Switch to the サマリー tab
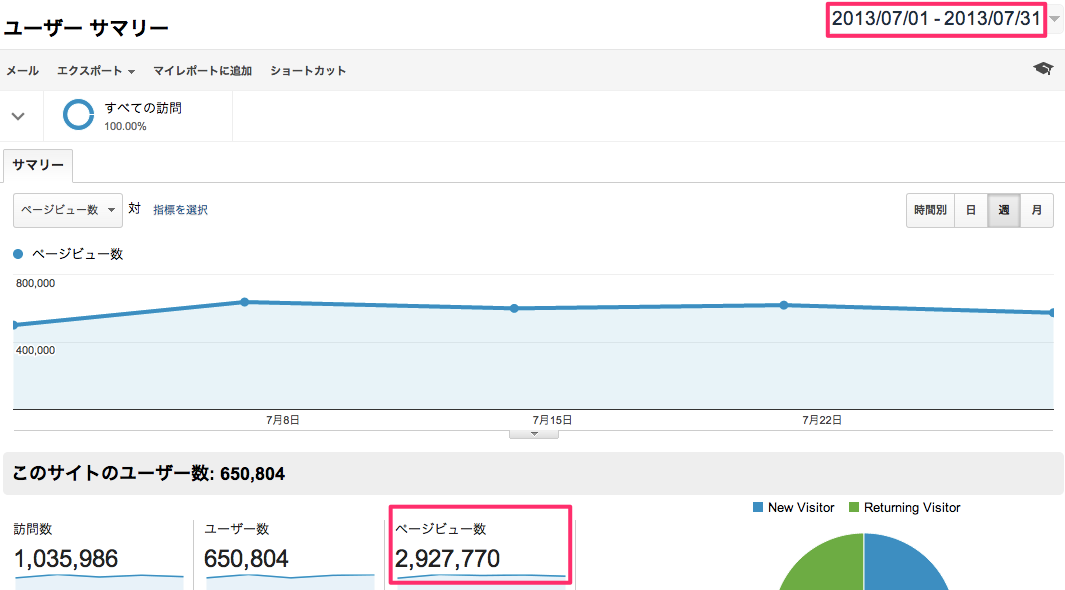This screenshot has height=590, width=1065. [x=38, y=165]
